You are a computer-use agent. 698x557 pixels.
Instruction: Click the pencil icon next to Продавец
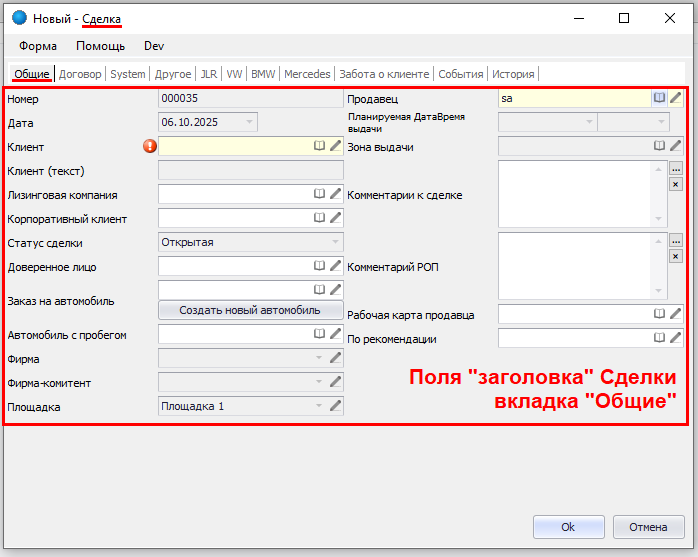[x=676, y=98]
